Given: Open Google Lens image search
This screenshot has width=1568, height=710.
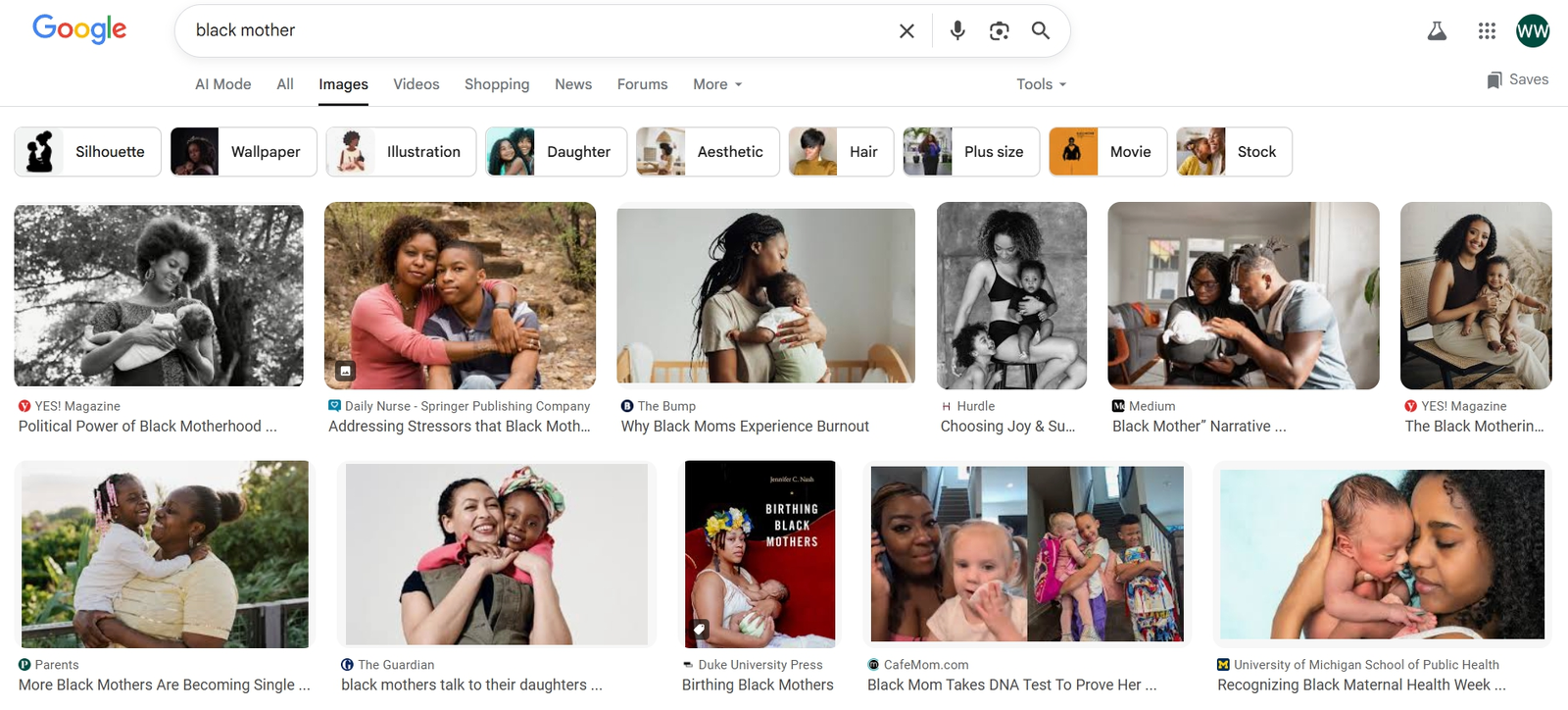Looking at the screenshot, I should 999,31.
